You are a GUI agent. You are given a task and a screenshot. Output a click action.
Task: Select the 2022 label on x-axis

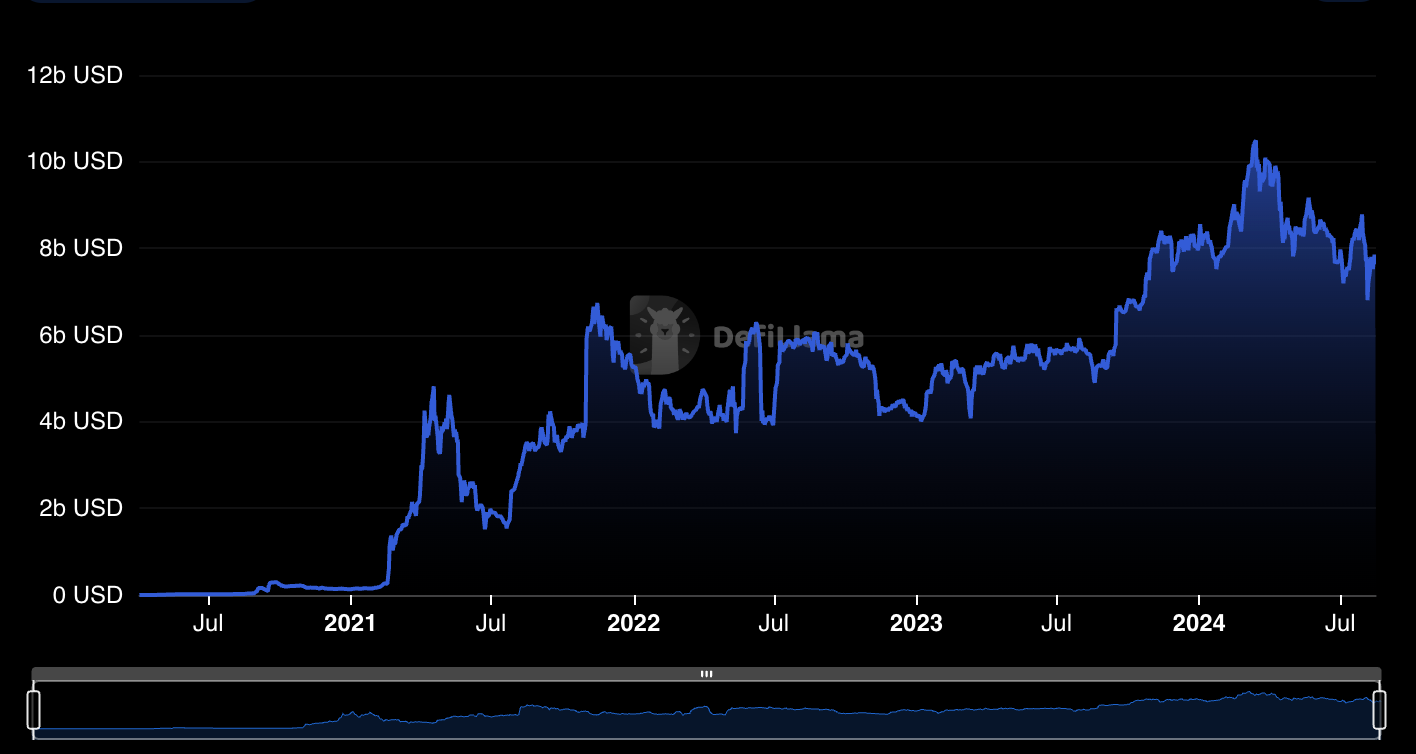tap(634, 624)
